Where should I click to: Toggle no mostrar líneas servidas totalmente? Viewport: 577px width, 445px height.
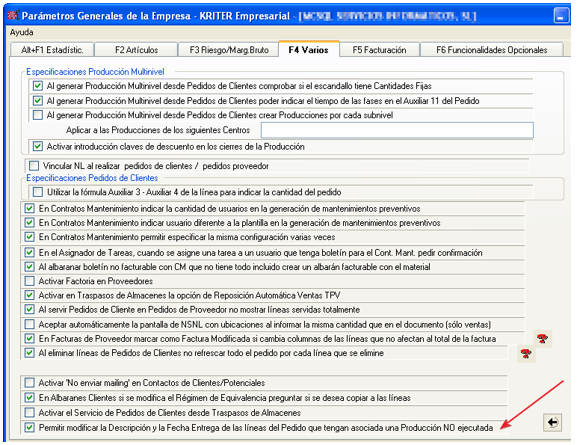29,310
